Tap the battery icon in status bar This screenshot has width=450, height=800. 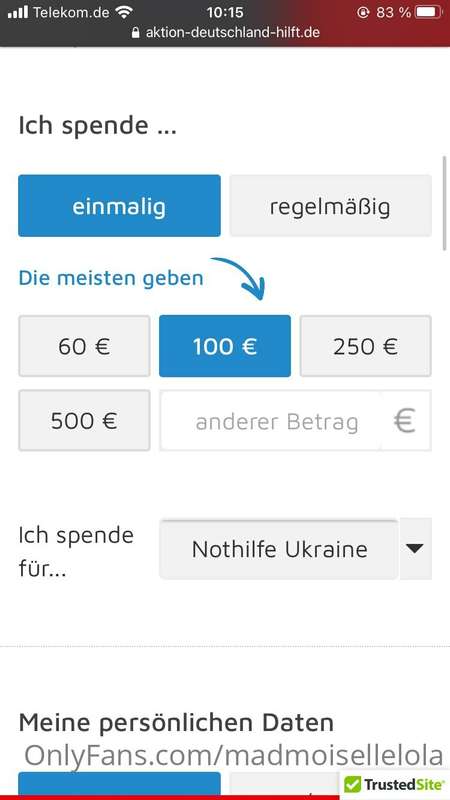pos(429,12)
